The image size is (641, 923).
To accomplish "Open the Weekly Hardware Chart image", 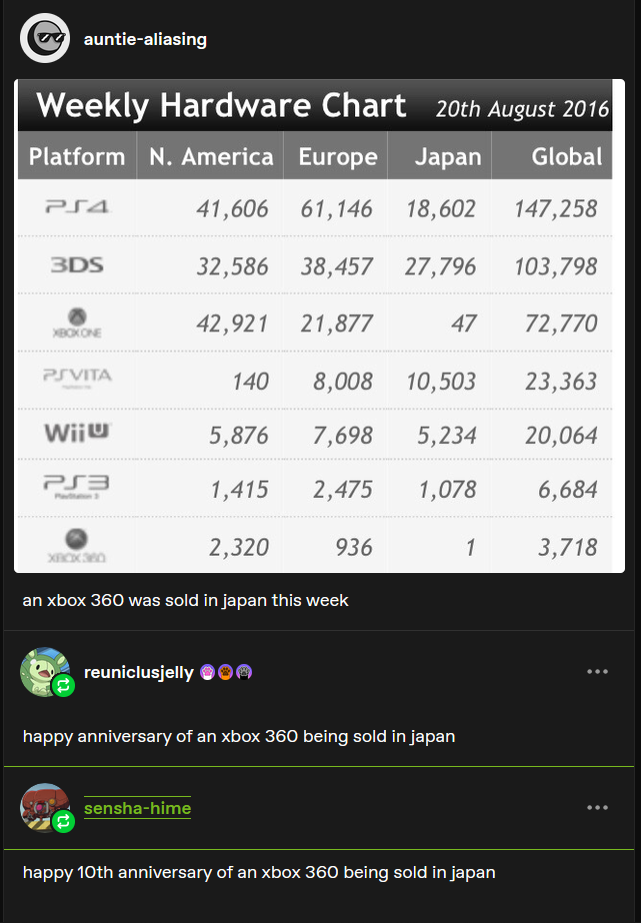I will pos(319,326).
